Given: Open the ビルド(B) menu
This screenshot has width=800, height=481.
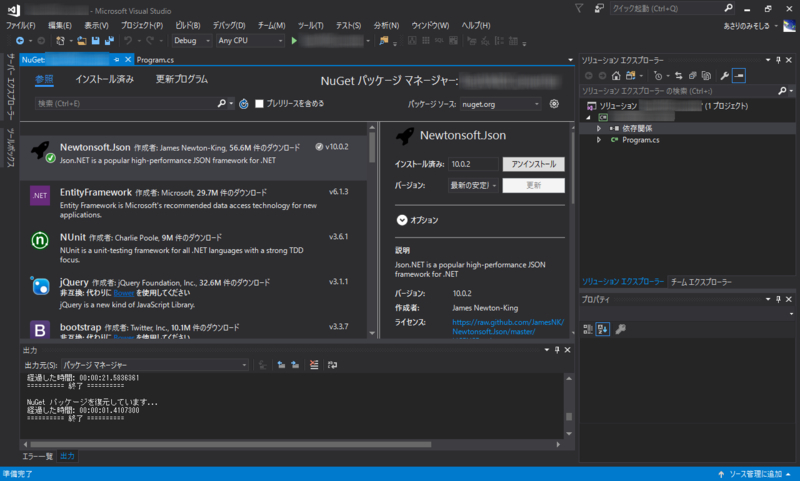Looking at the screenshot, I should pyautogui.click(x=188, y=25).
